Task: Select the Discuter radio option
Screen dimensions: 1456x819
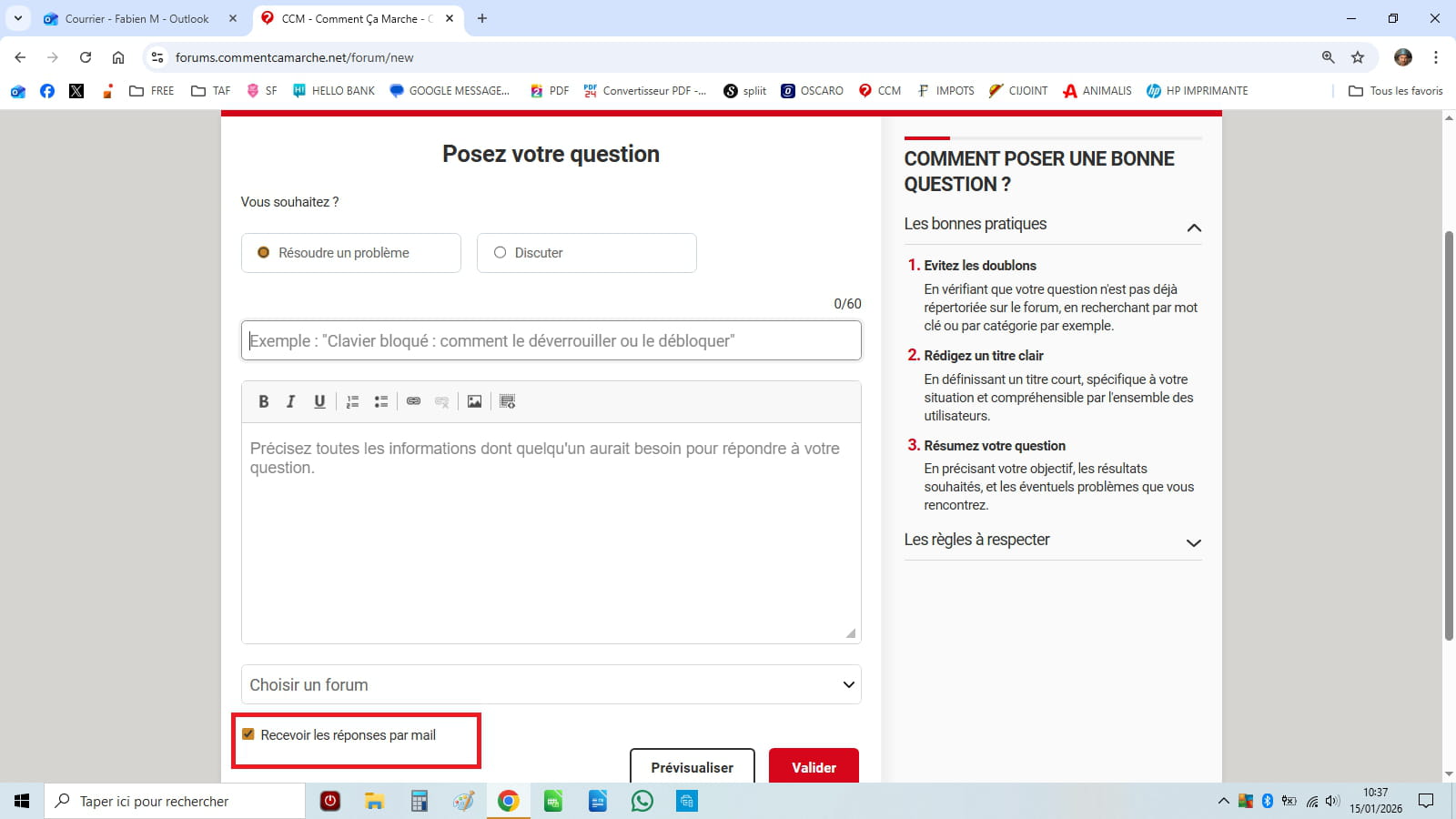Action: click(500, 253)
